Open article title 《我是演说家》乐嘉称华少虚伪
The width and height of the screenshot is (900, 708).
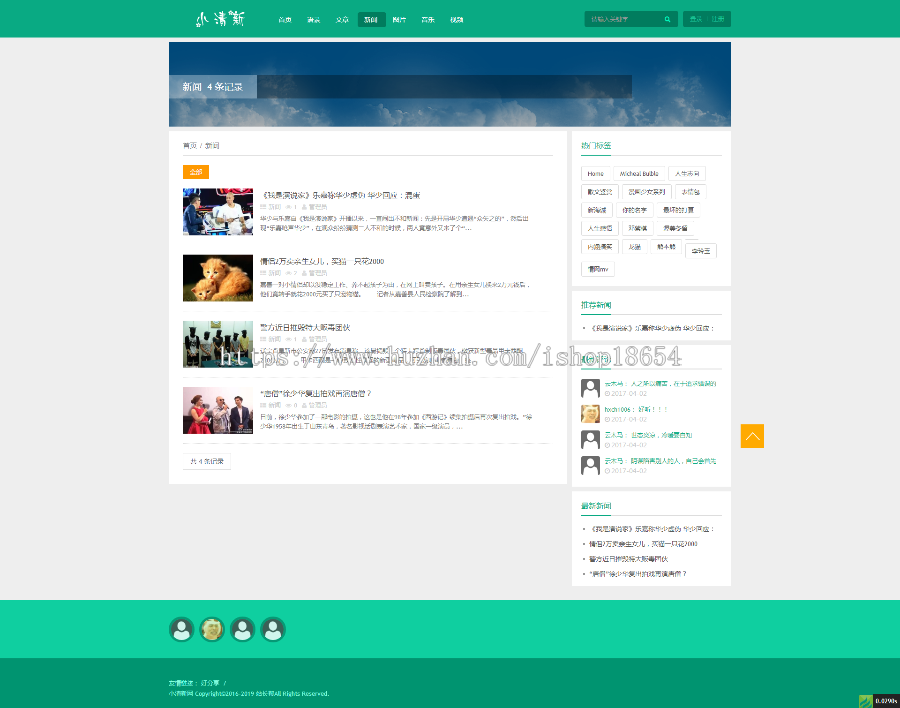[340, 195]
